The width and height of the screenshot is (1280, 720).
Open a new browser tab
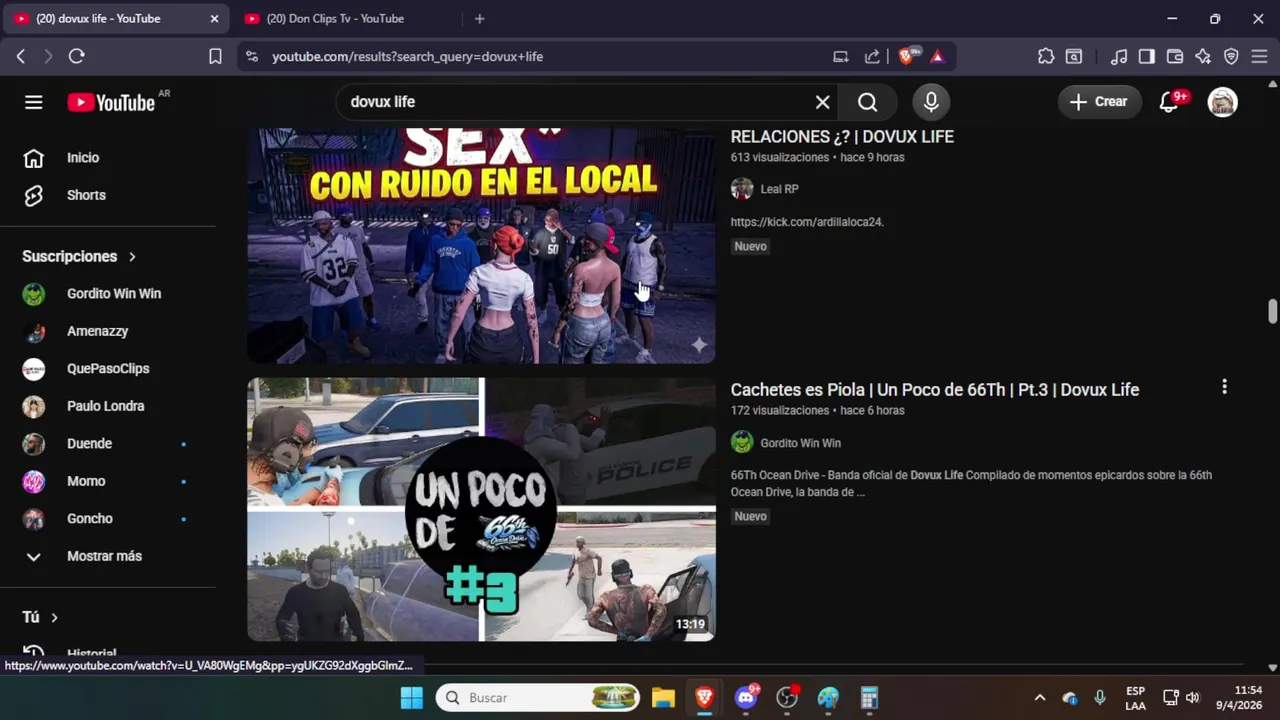click(480, 19)
